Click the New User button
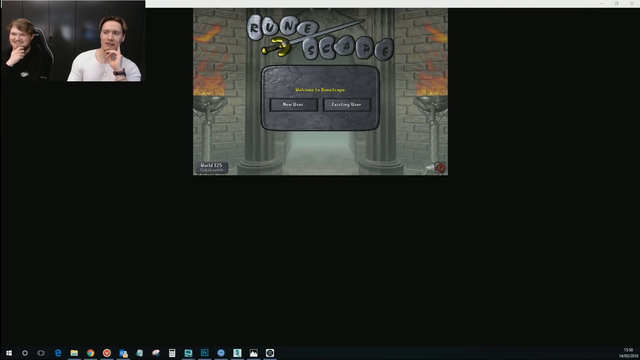640x360 pixels. pos(293,104)
